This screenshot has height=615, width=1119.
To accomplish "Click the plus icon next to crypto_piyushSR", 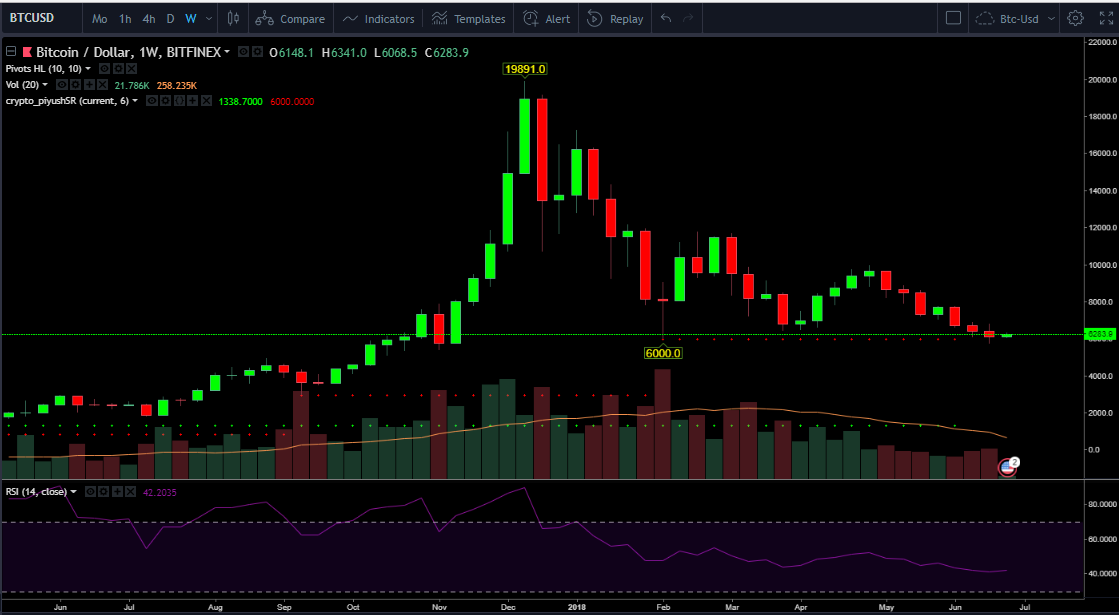I will pos(193,101).
